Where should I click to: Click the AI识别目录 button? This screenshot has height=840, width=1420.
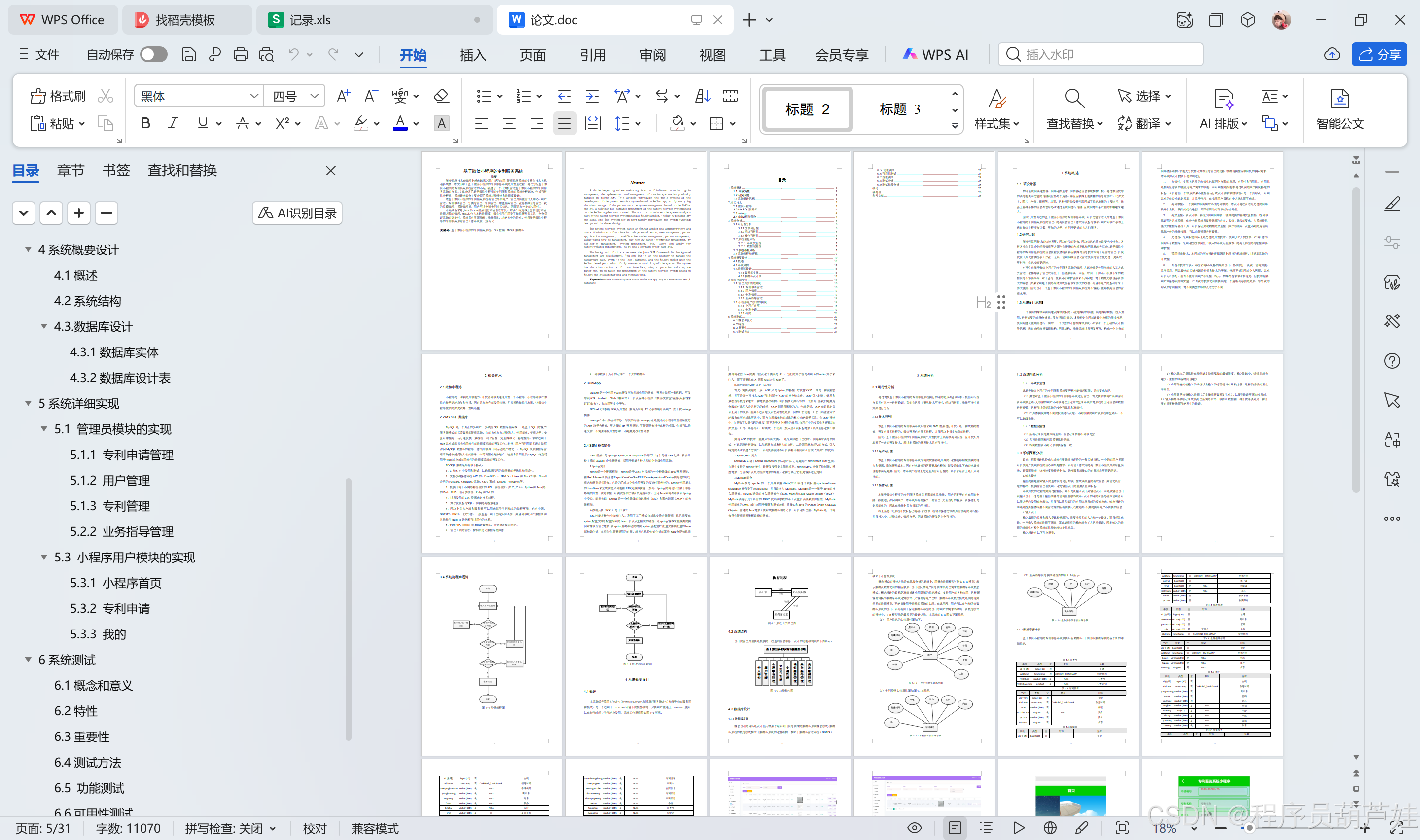point(297,213)
